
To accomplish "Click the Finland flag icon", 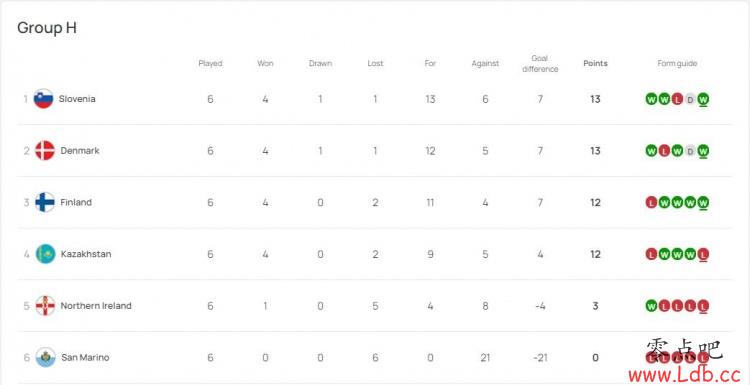I will 45,202.
